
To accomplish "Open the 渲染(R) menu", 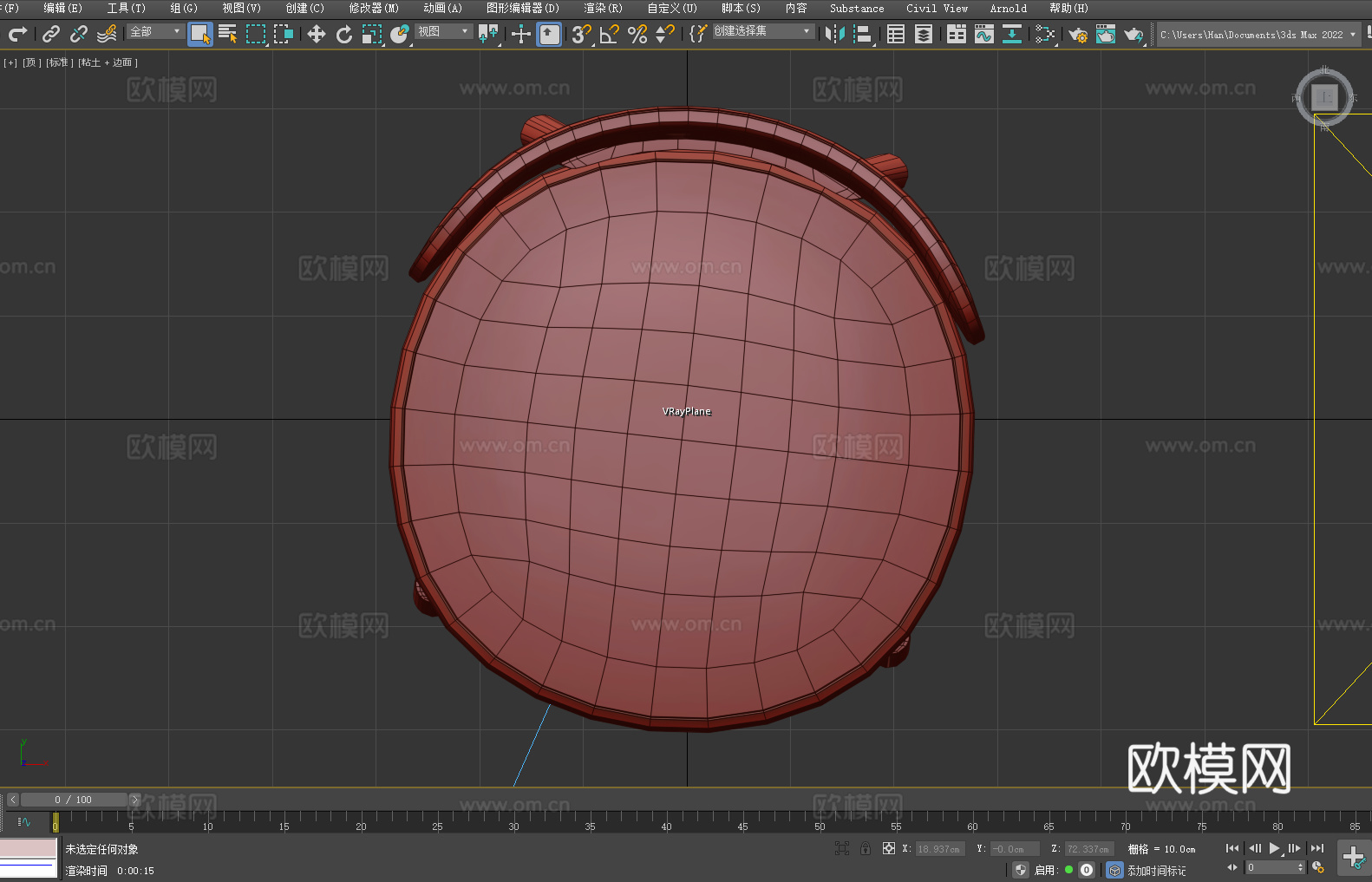I will 603,8.
